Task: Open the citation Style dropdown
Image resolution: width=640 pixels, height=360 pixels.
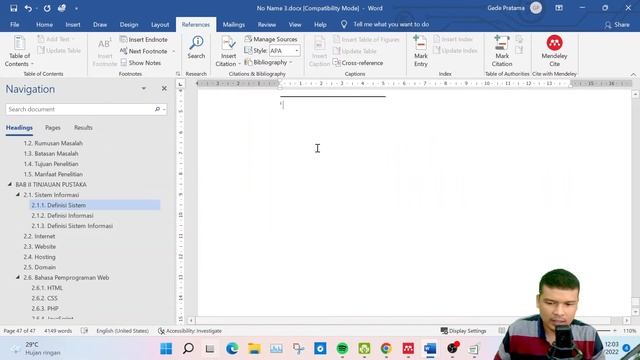Action: click(x=297, y=51)
